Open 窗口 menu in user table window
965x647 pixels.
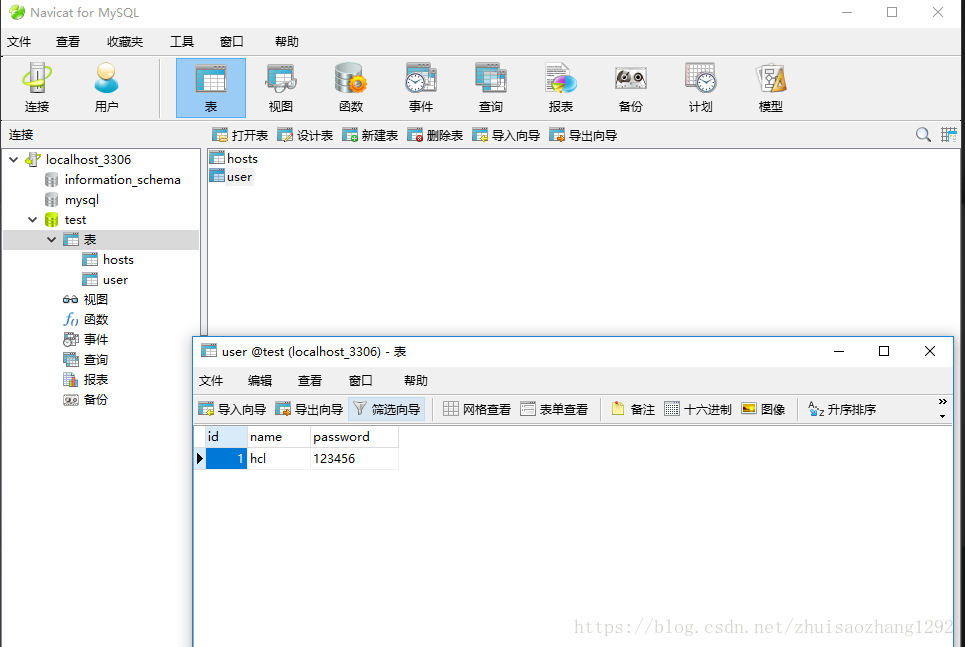tap(361, 380)
